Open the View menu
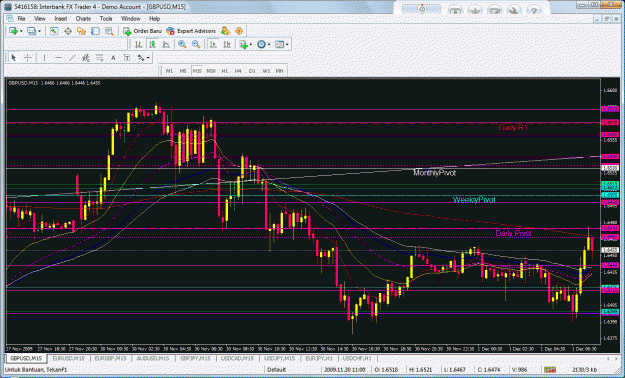This screenshot has width=625, height=378. click(40, 19)
